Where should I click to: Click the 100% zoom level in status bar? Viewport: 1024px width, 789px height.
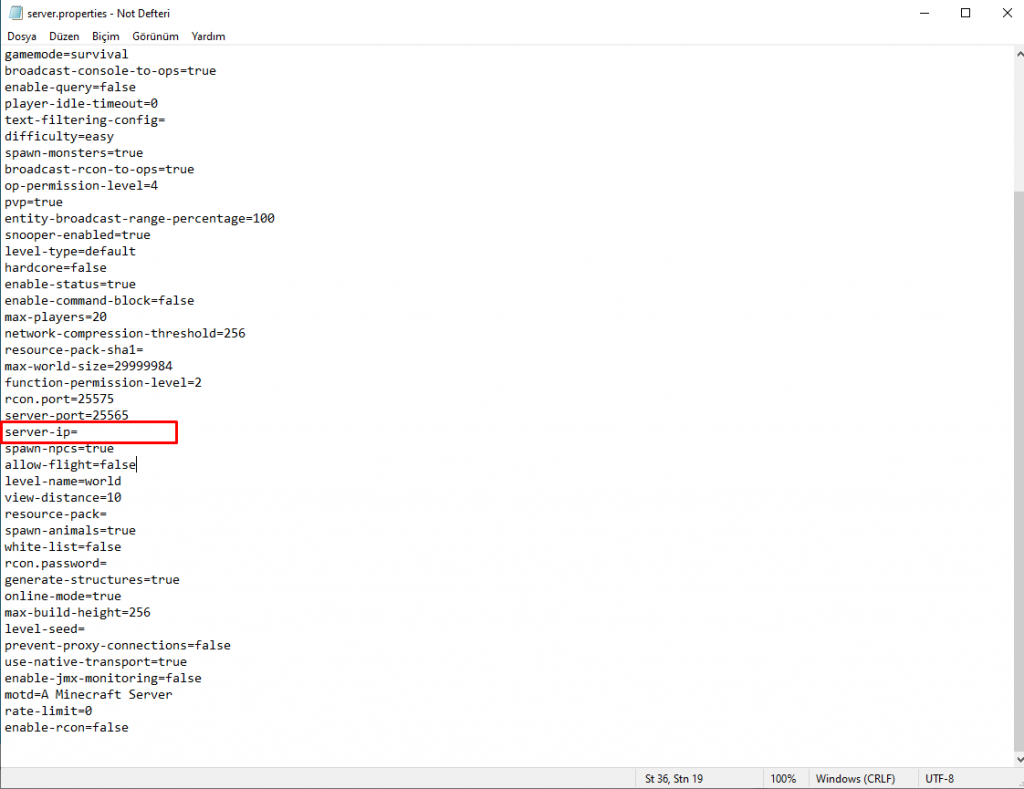point(783,778)
